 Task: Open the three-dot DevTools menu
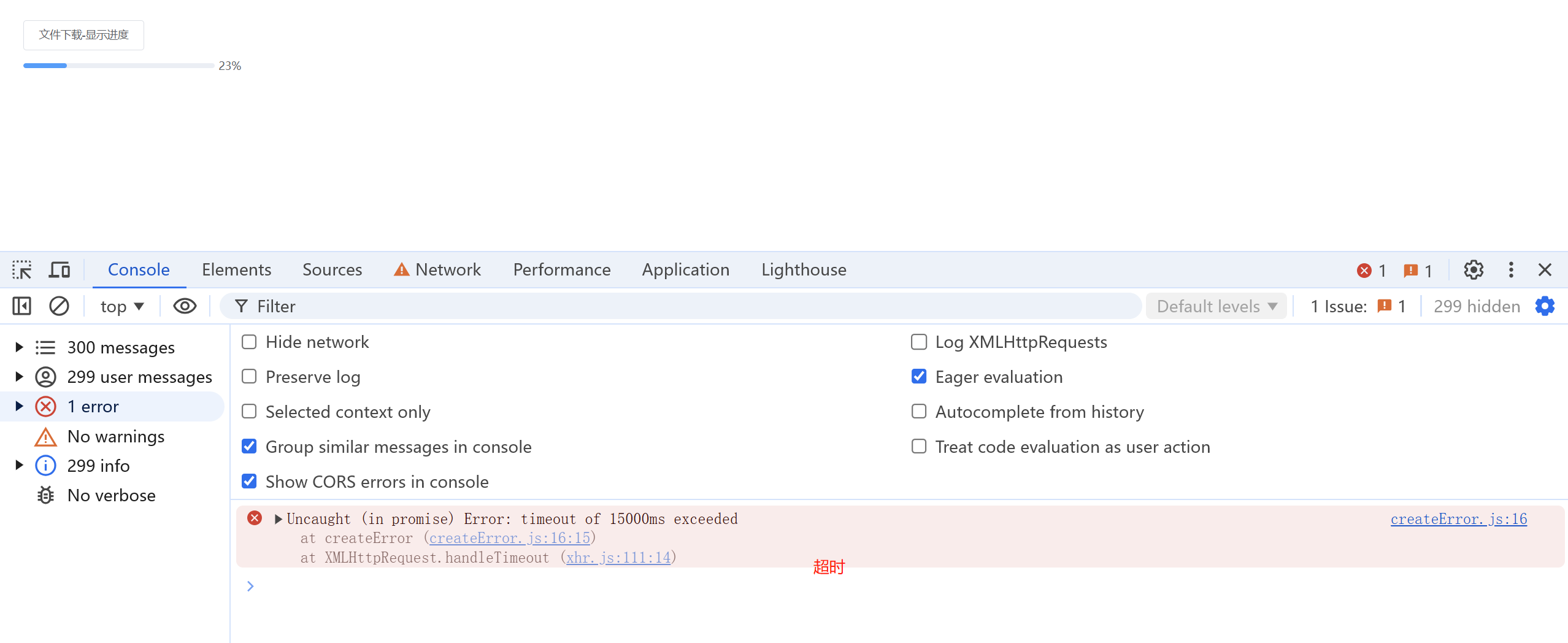(1510, 270)
